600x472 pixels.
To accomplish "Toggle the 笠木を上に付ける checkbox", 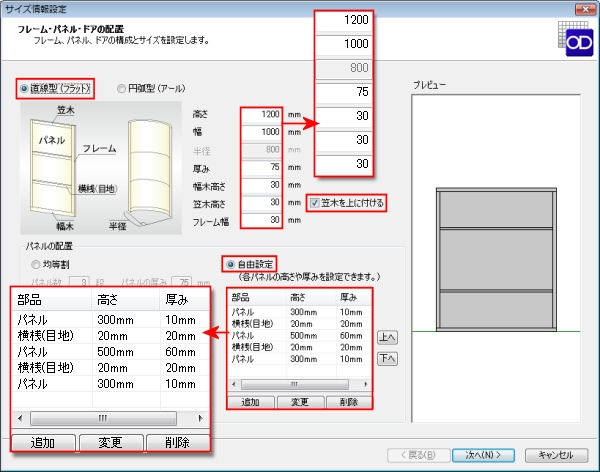I will pyautogui.click(x=315, y=203).
